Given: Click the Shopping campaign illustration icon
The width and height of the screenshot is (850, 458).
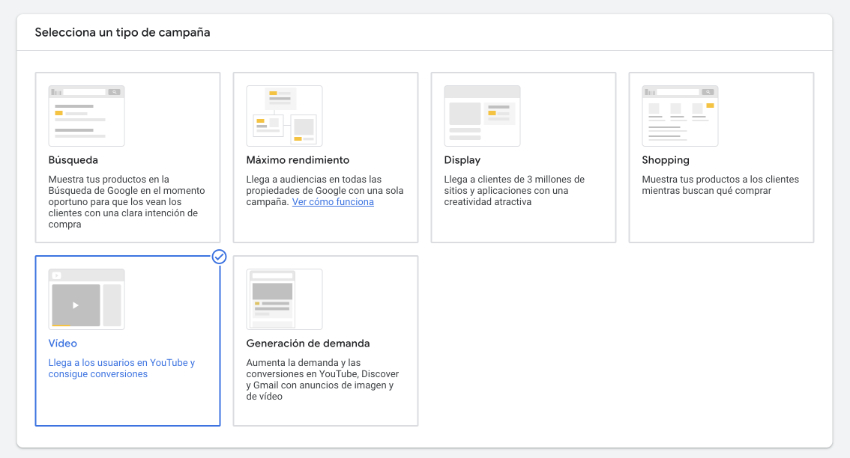Looking at the screenshot, I should point(680,115).
